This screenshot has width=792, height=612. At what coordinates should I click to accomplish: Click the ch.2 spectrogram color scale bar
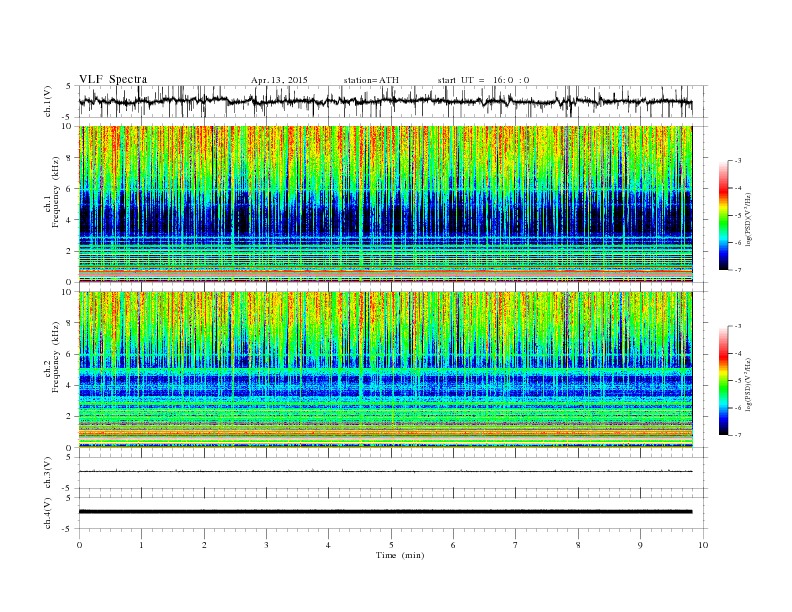pos(723,381)
